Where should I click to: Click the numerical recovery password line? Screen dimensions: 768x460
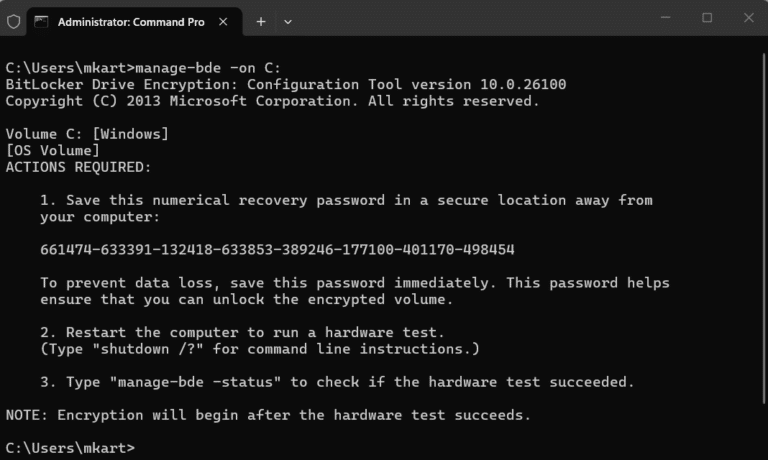(x=278, y=249)
